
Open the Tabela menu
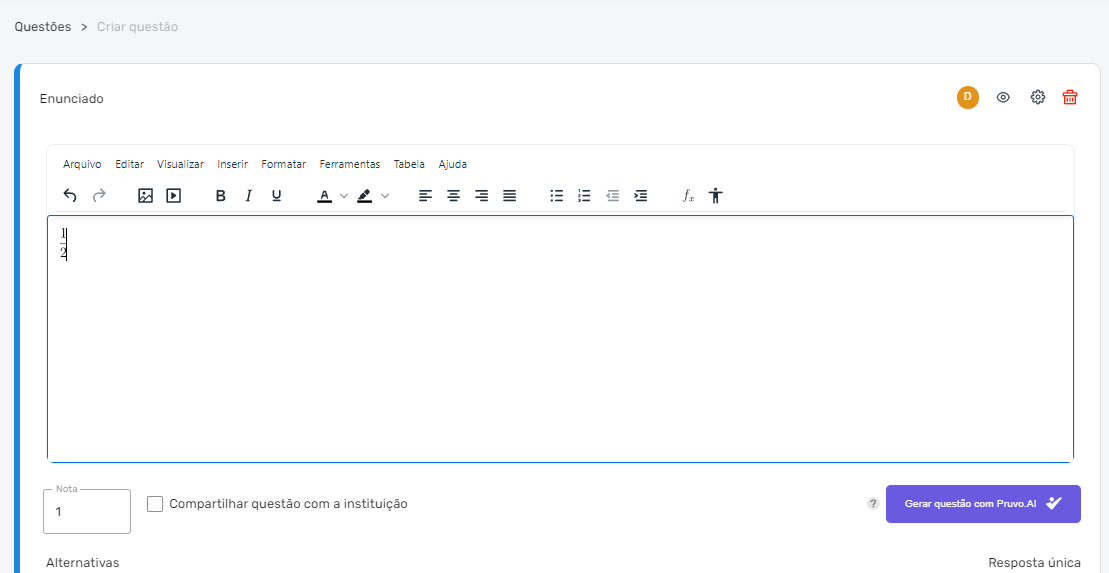click(410, 164)
